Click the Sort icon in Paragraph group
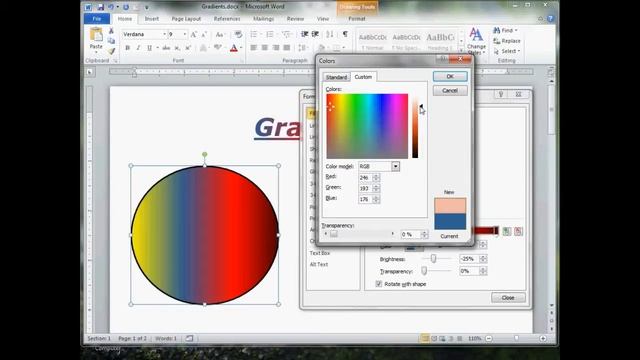Screen dimensions: 640x360 click(330, 34)
